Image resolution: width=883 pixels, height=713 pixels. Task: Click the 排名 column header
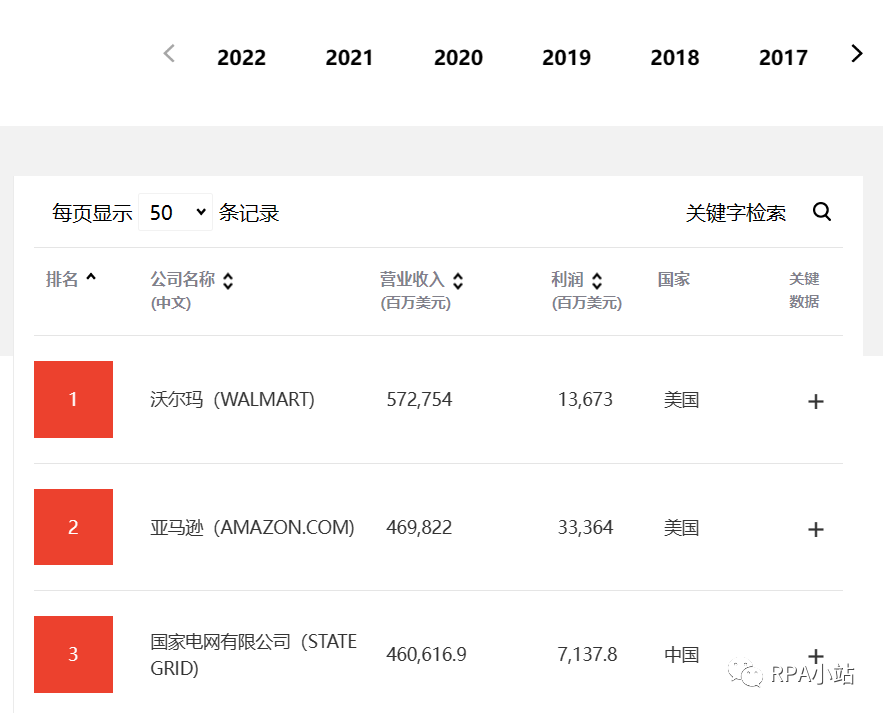(62, 279)
